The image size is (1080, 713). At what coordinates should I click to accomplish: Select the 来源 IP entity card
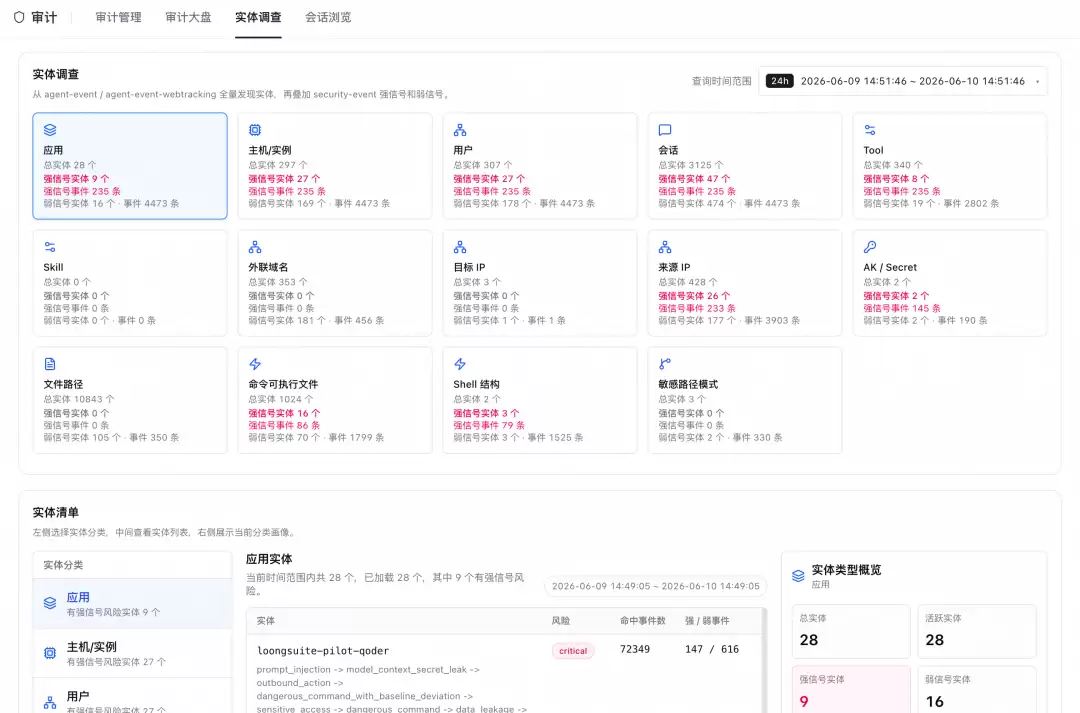745,283
